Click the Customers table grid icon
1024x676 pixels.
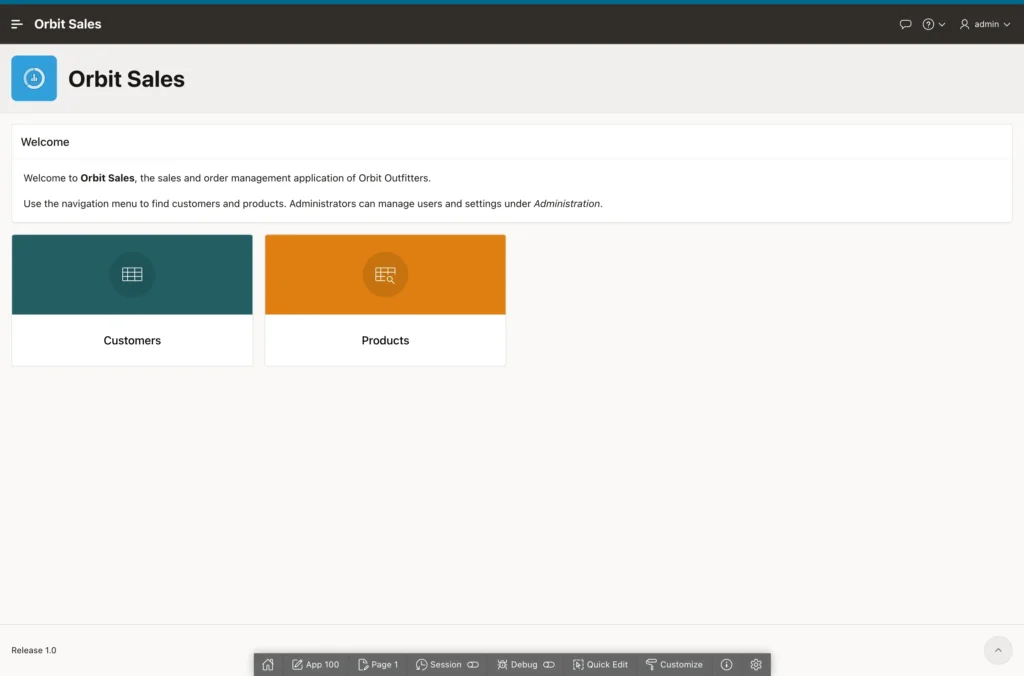point(132,274)
